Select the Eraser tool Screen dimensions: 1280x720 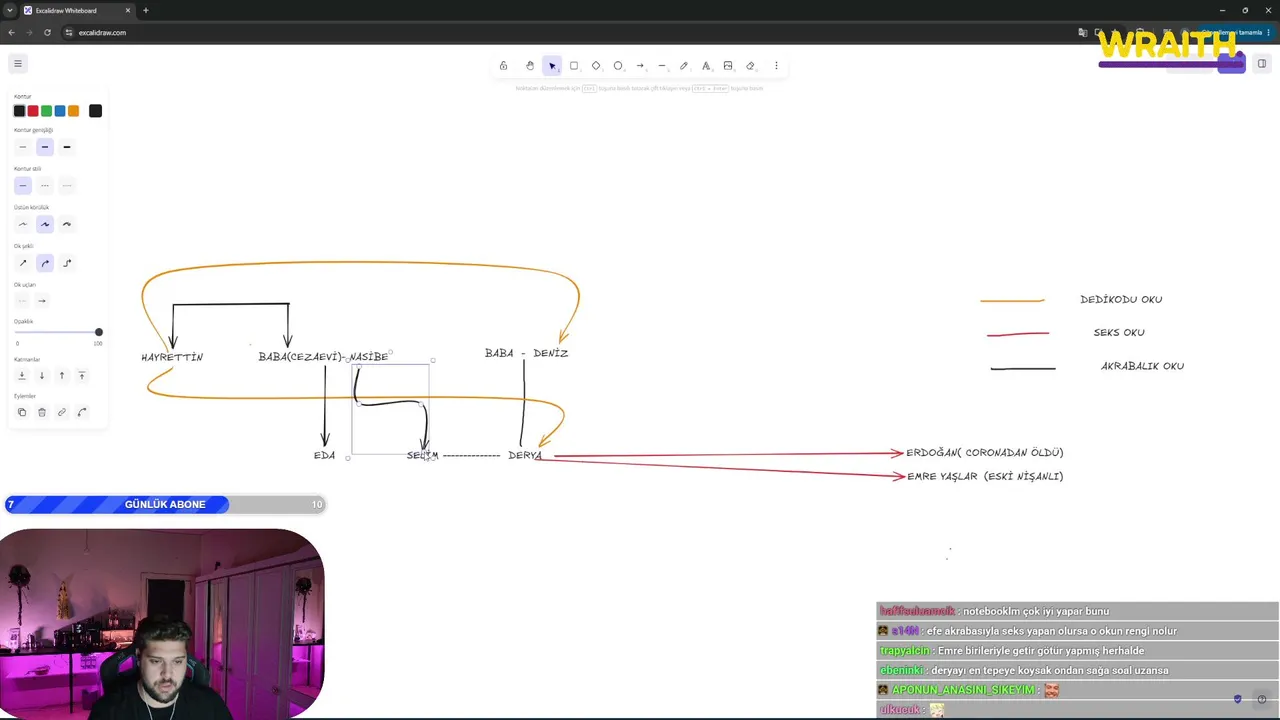point(750,66)
